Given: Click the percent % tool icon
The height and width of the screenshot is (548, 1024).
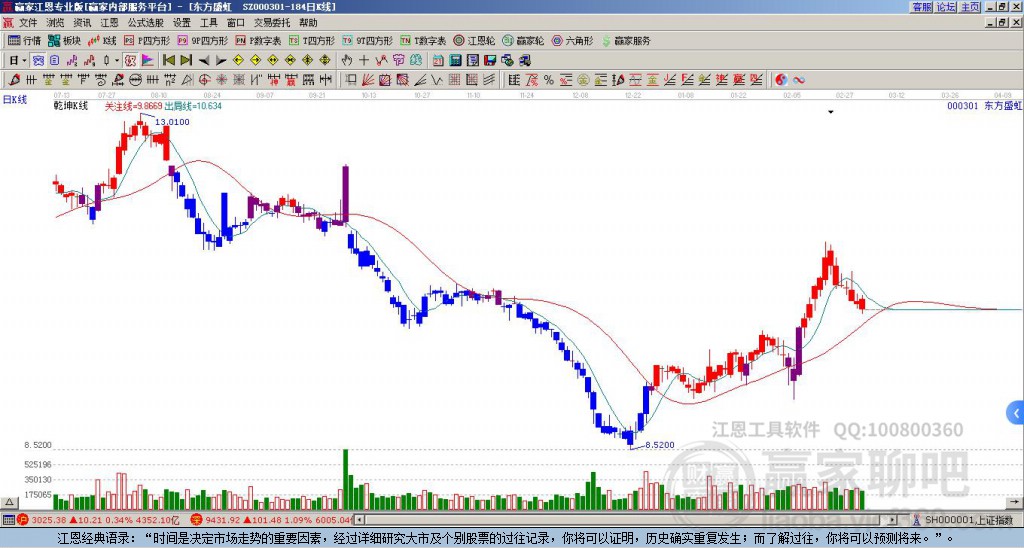Looking at the screenshot, I should pos(549,80).
